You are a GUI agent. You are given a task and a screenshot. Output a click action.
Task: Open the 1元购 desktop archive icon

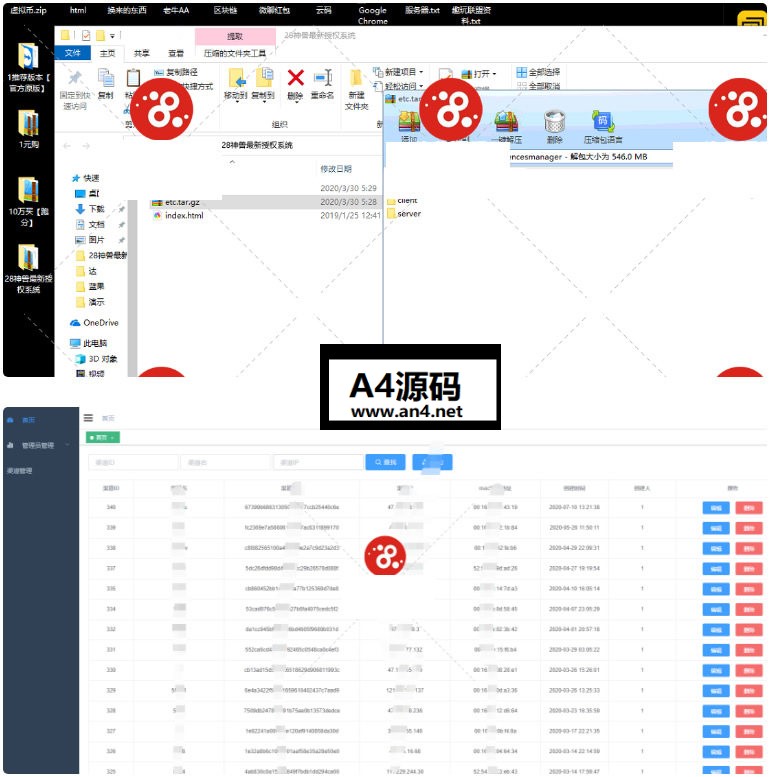[x=28, y=124]
